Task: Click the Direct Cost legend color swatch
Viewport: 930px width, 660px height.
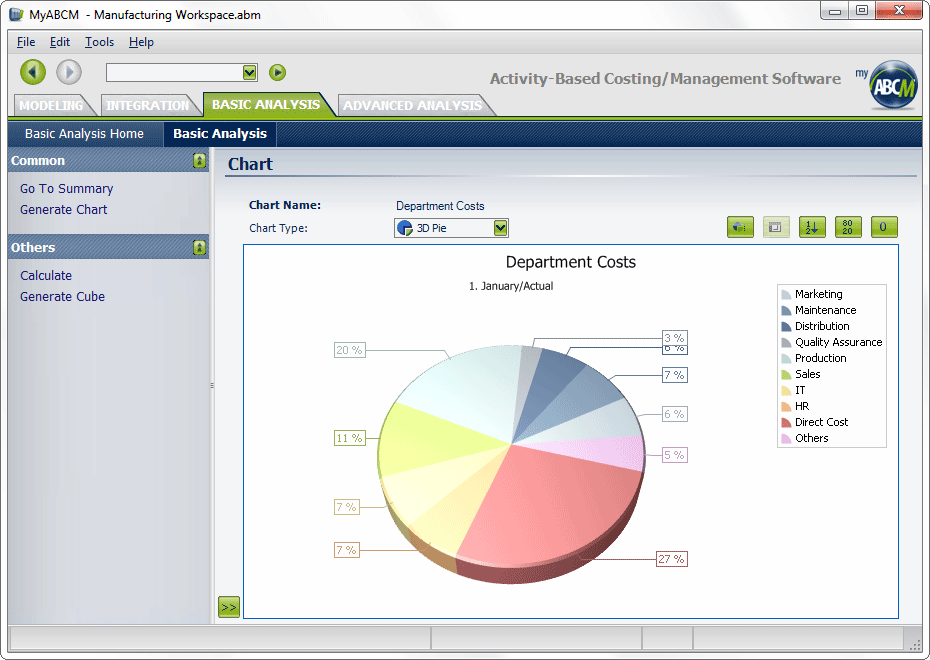Action: coord(786,422)
